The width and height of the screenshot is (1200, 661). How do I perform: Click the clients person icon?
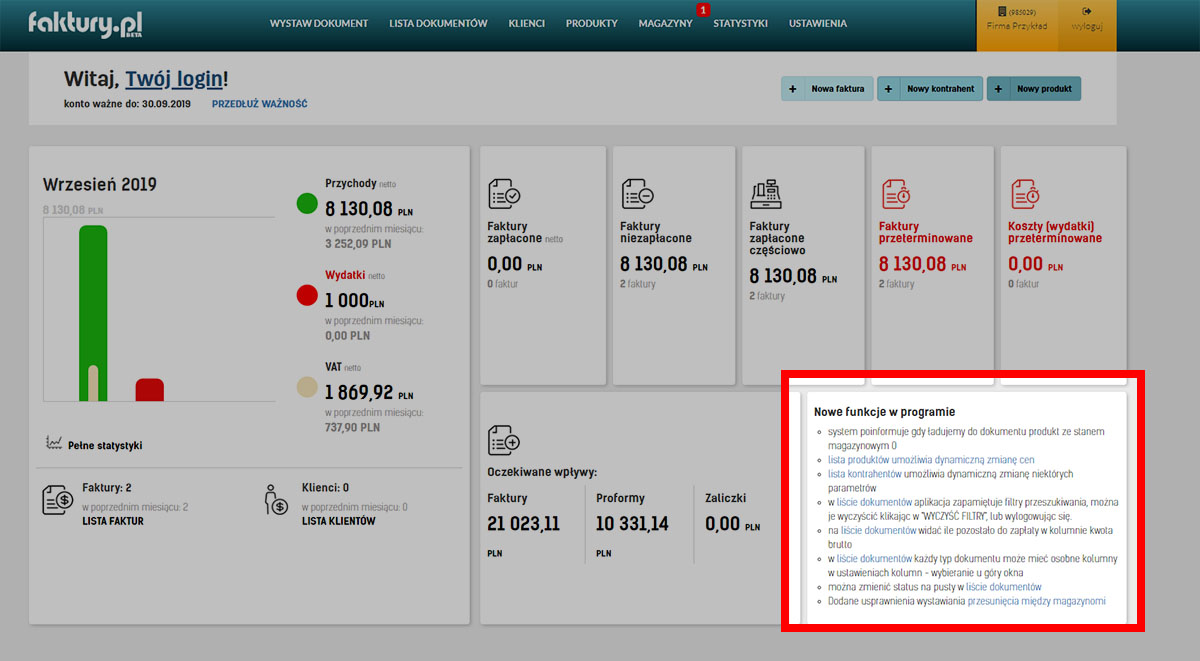click(x=275, y=499)
